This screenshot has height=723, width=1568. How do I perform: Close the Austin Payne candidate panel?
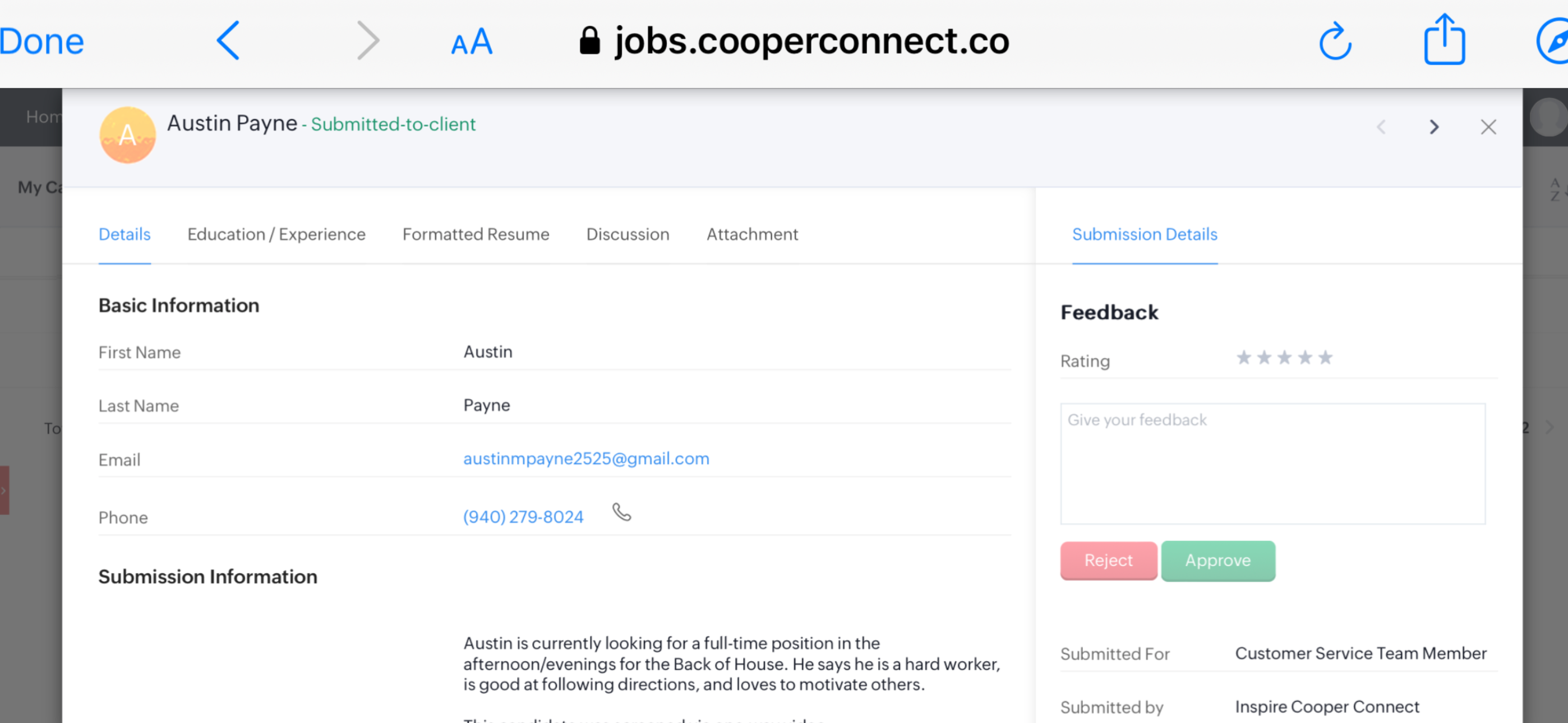coord(1488,127)
